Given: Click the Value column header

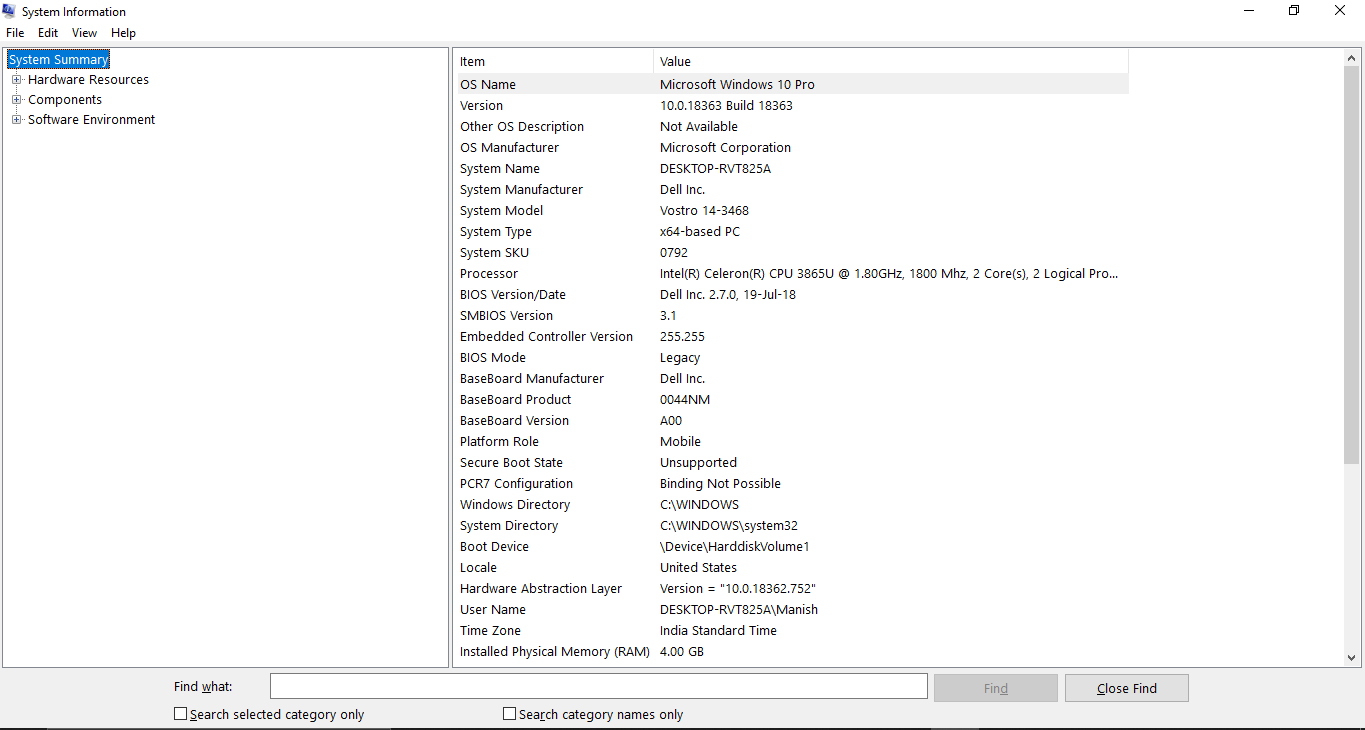Looking at the screenshot, I should 891,62.
